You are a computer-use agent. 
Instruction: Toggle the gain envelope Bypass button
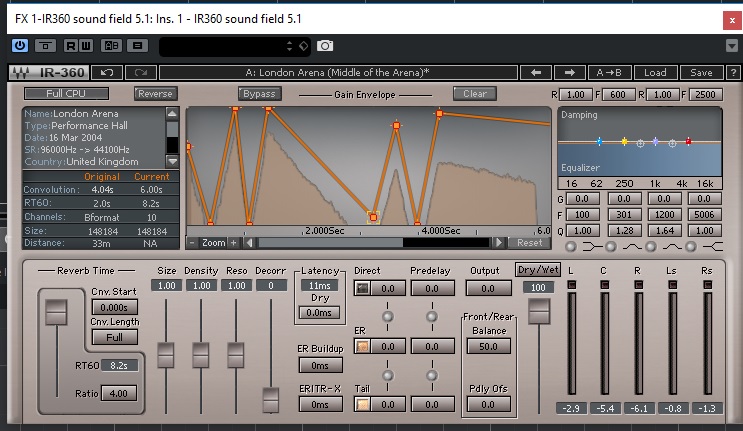click(x=259, y=94)
